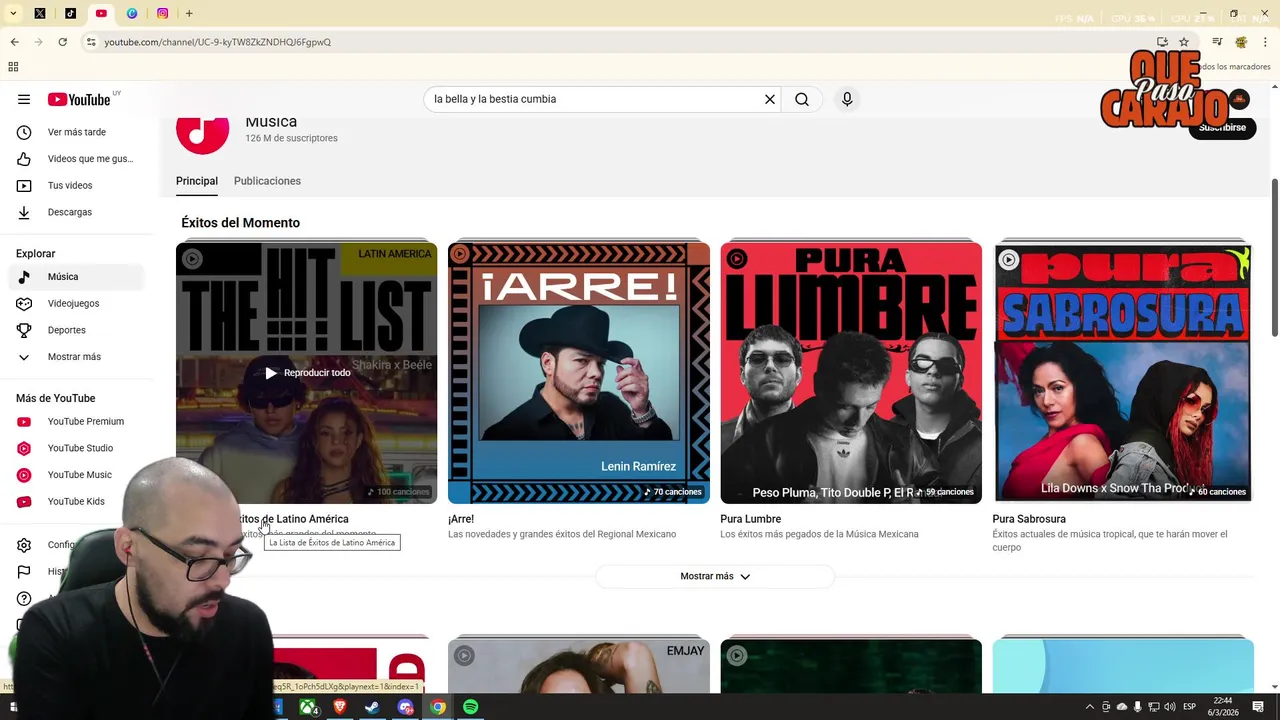Open the browser apps grid shortcut
This screenshot has width=1280, height=720.
click(13, 67)
